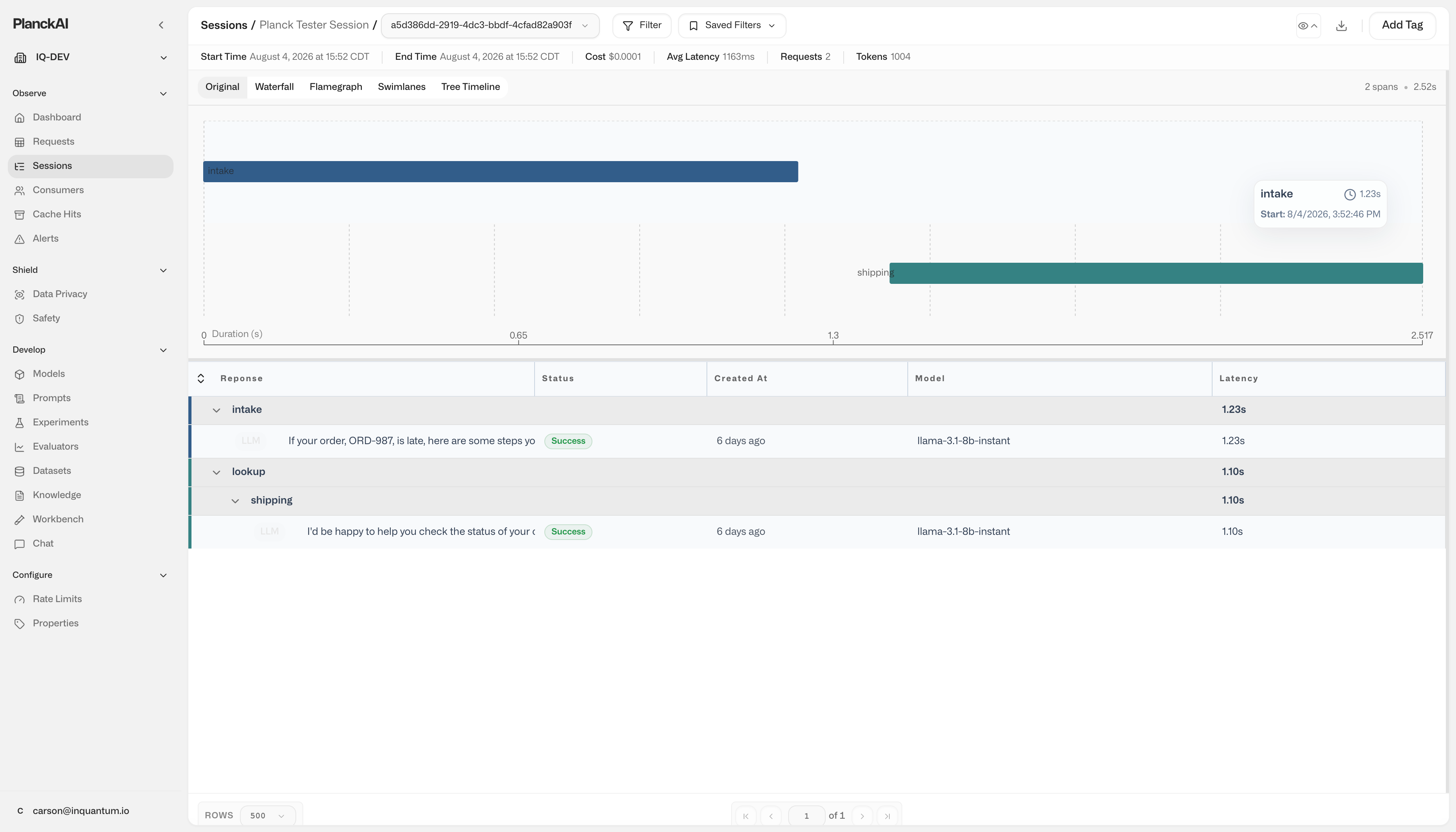The height and width of the screenshot is (832, 1456).
Task: Click the Filter button
Action: click(642, 26)
